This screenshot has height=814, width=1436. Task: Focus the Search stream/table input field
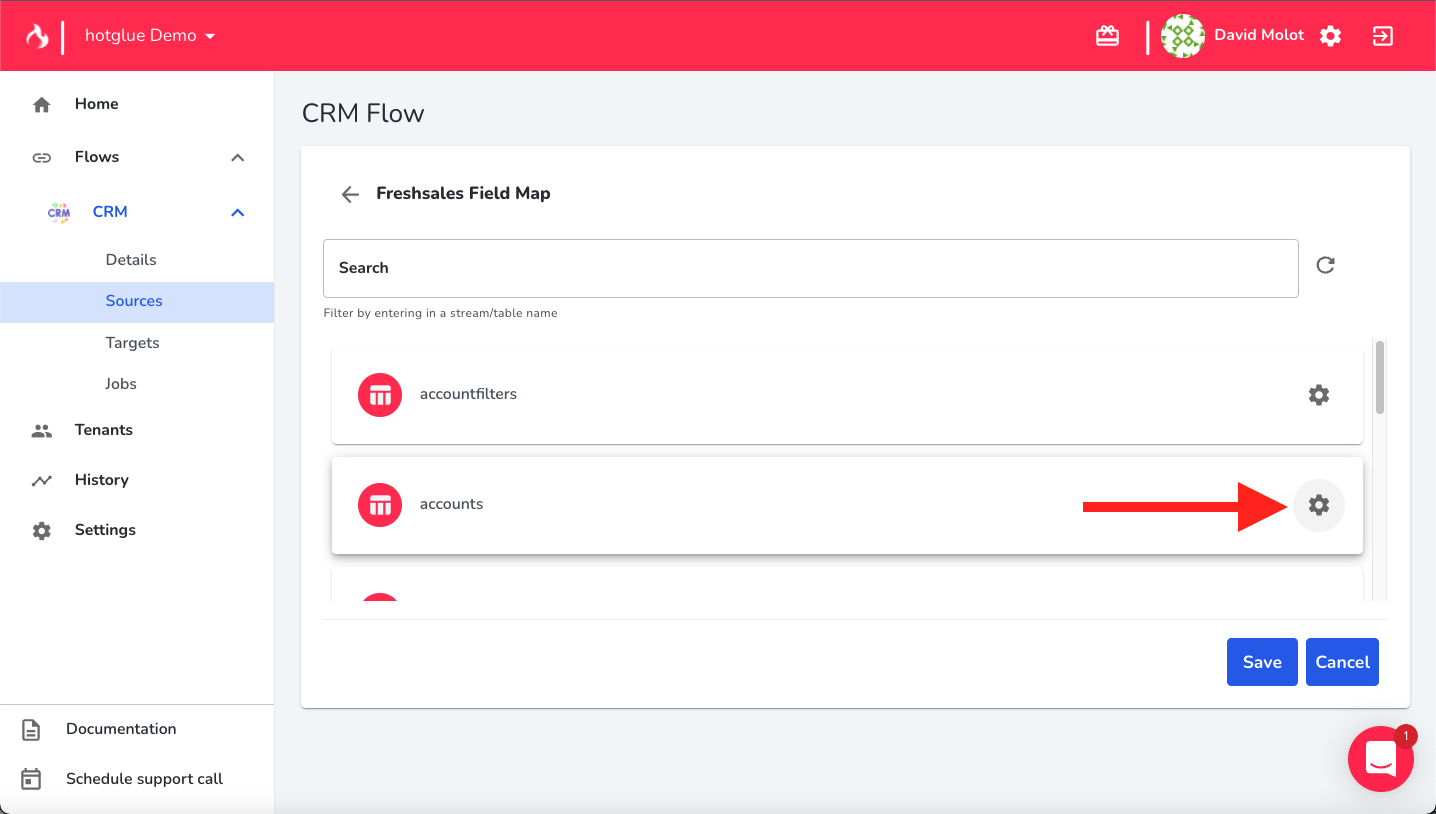pos(811,268)
